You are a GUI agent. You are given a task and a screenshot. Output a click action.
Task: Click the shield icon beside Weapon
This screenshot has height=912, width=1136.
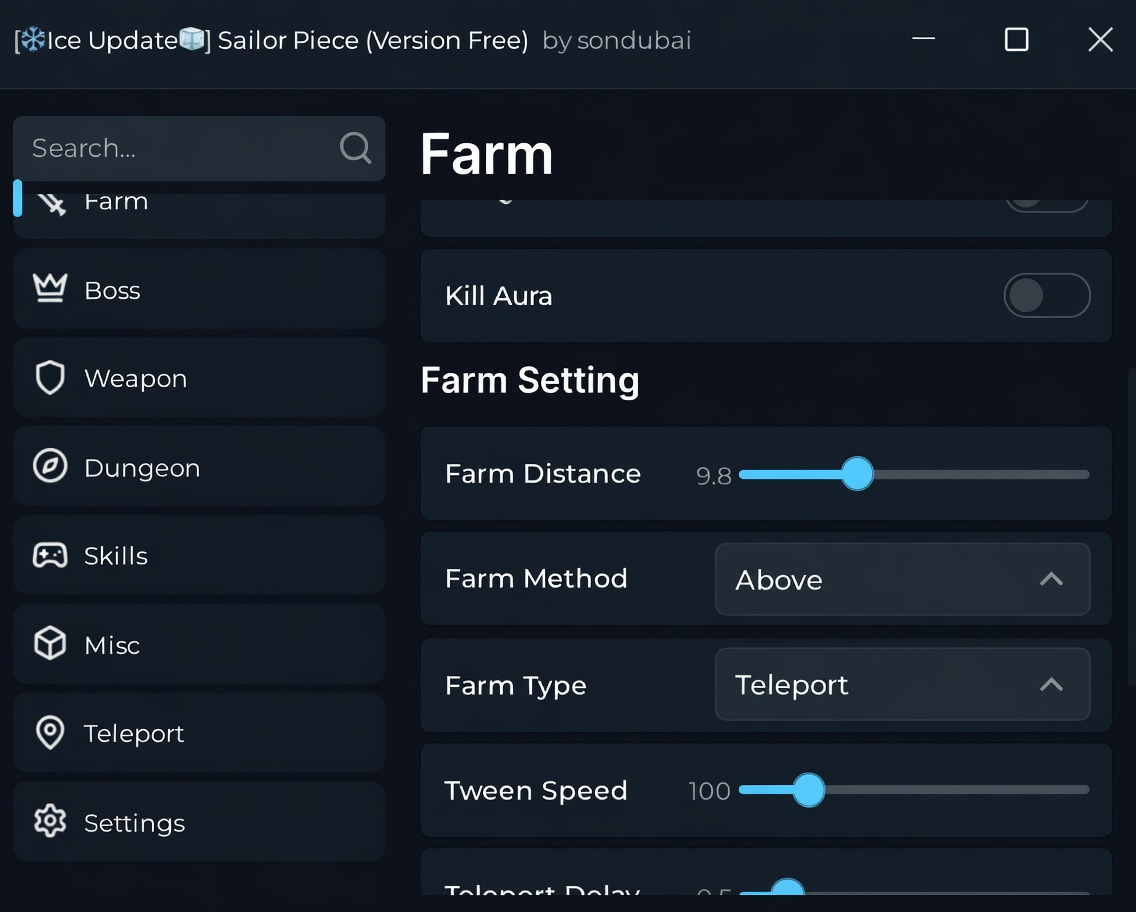pos(50,378)
